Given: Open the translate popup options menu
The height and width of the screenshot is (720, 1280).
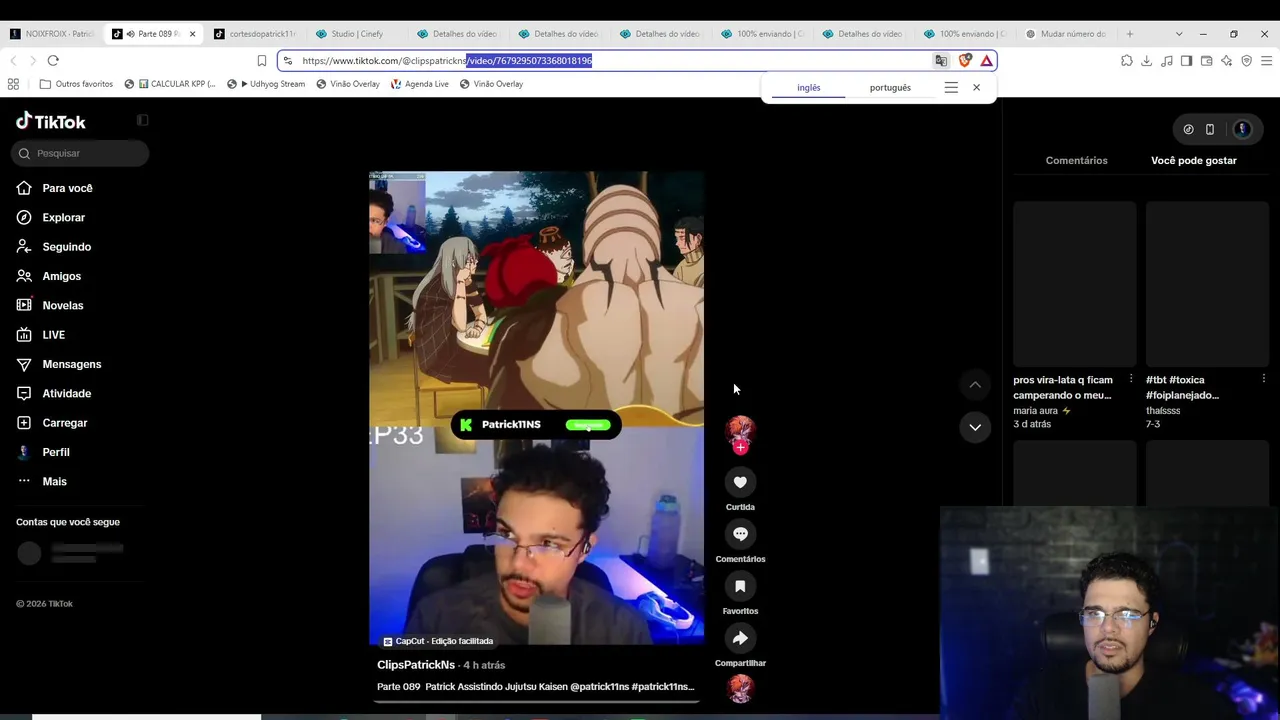Looking at the screenshot, I should 951,88.
